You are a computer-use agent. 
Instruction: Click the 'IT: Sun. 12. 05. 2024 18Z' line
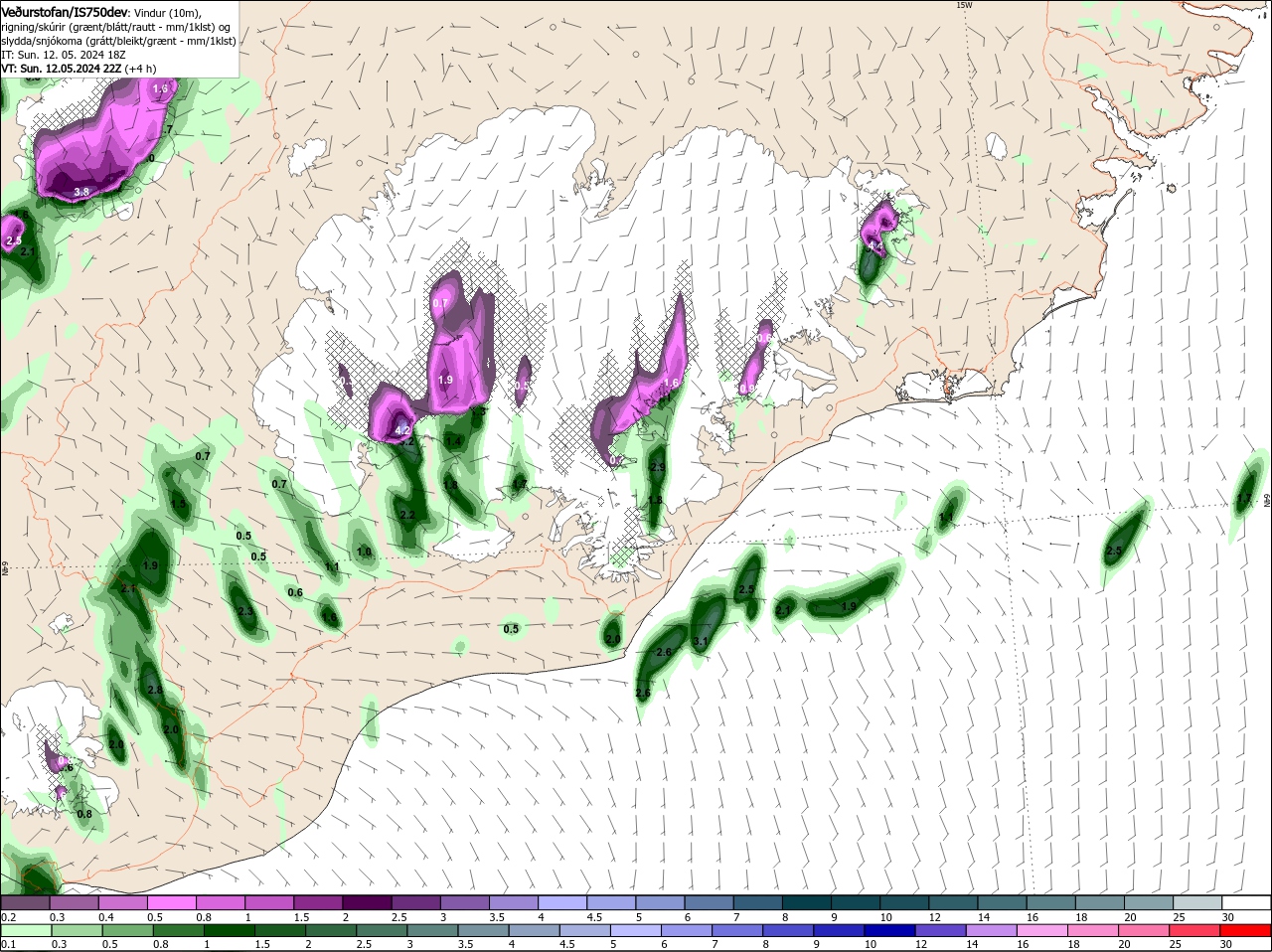click(62, 55)
